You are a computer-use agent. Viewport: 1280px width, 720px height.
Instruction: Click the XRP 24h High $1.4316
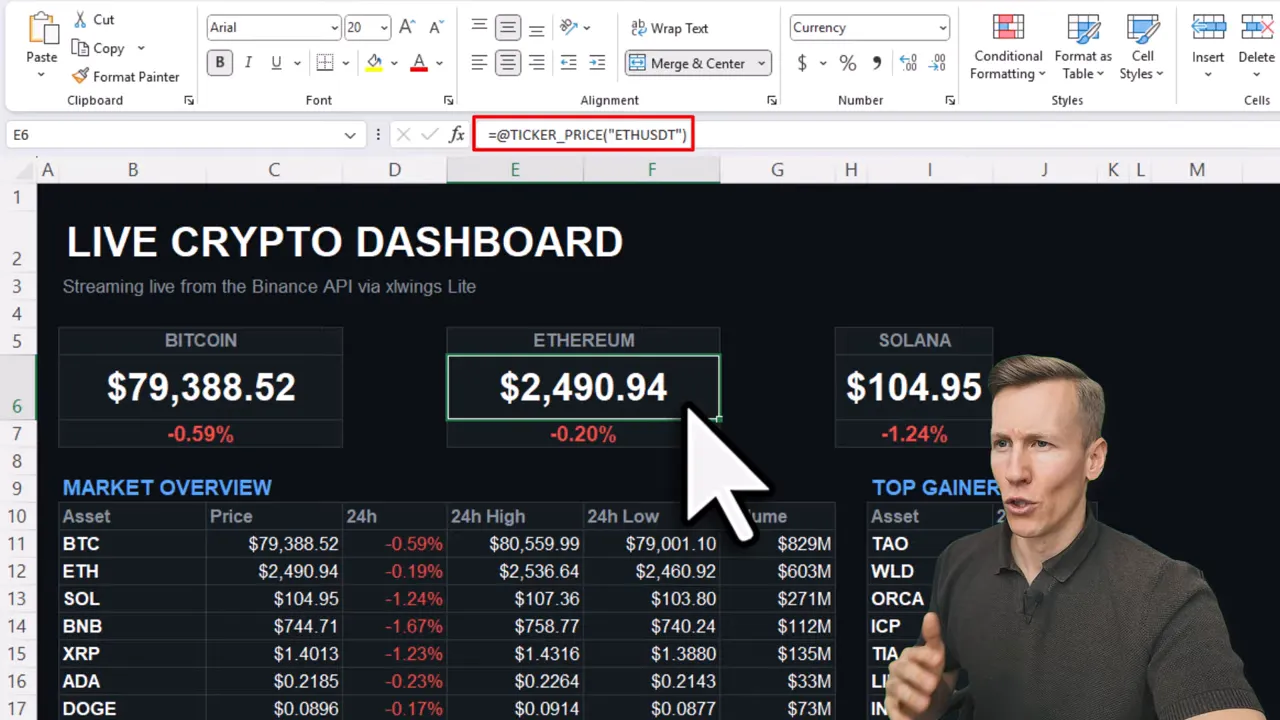pyautogui.click(x=515, y=654)
